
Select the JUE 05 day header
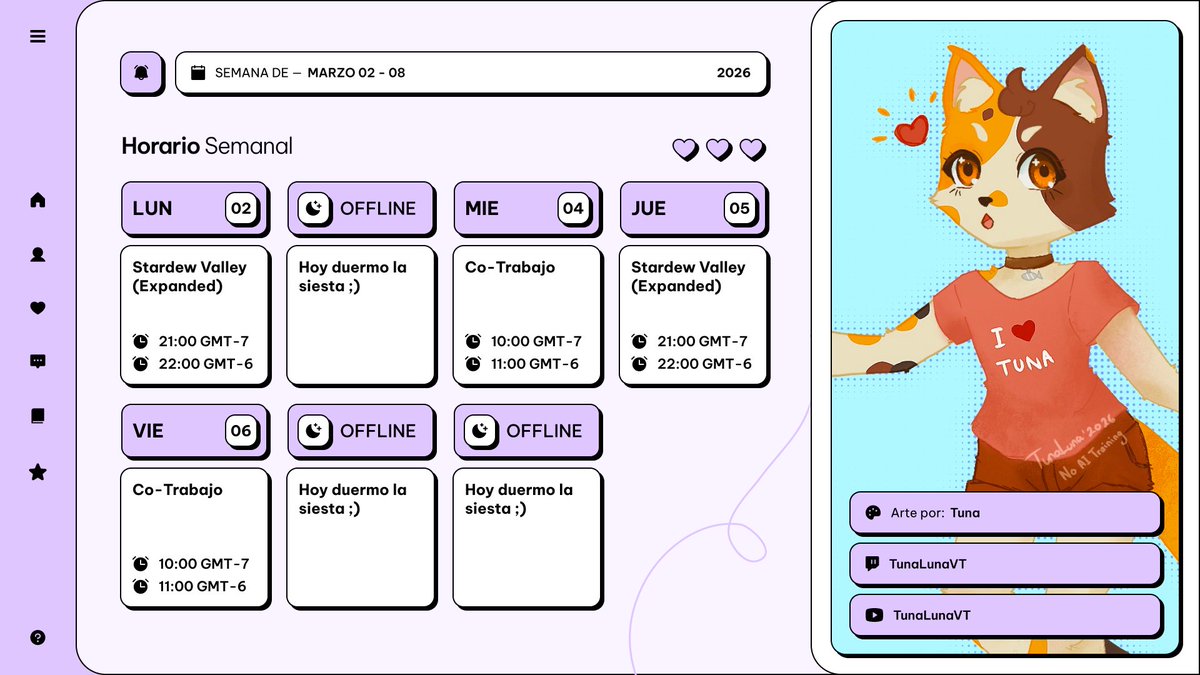click(692, 208)
